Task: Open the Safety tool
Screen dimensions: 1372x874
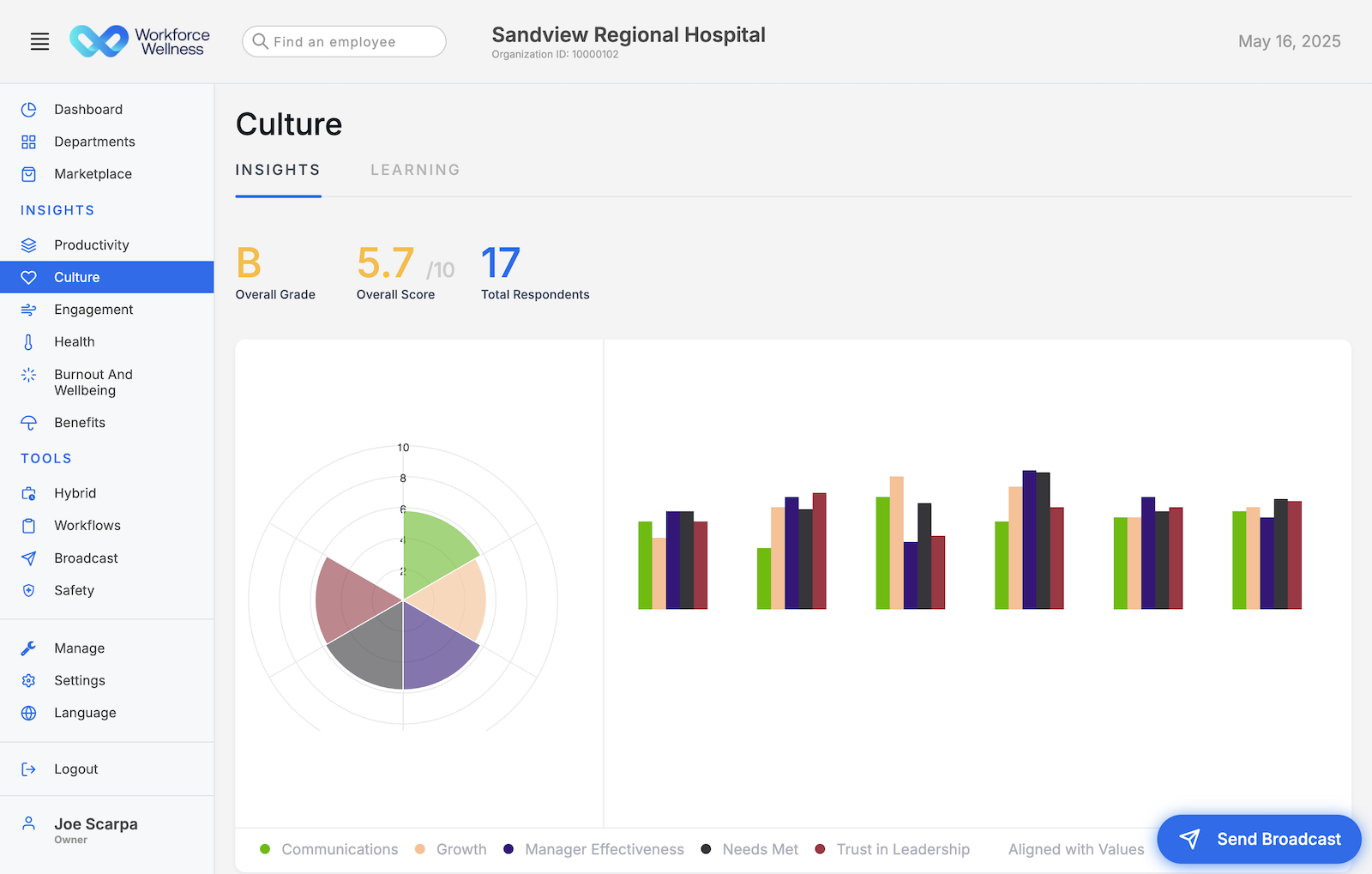Action: (75, 590)
